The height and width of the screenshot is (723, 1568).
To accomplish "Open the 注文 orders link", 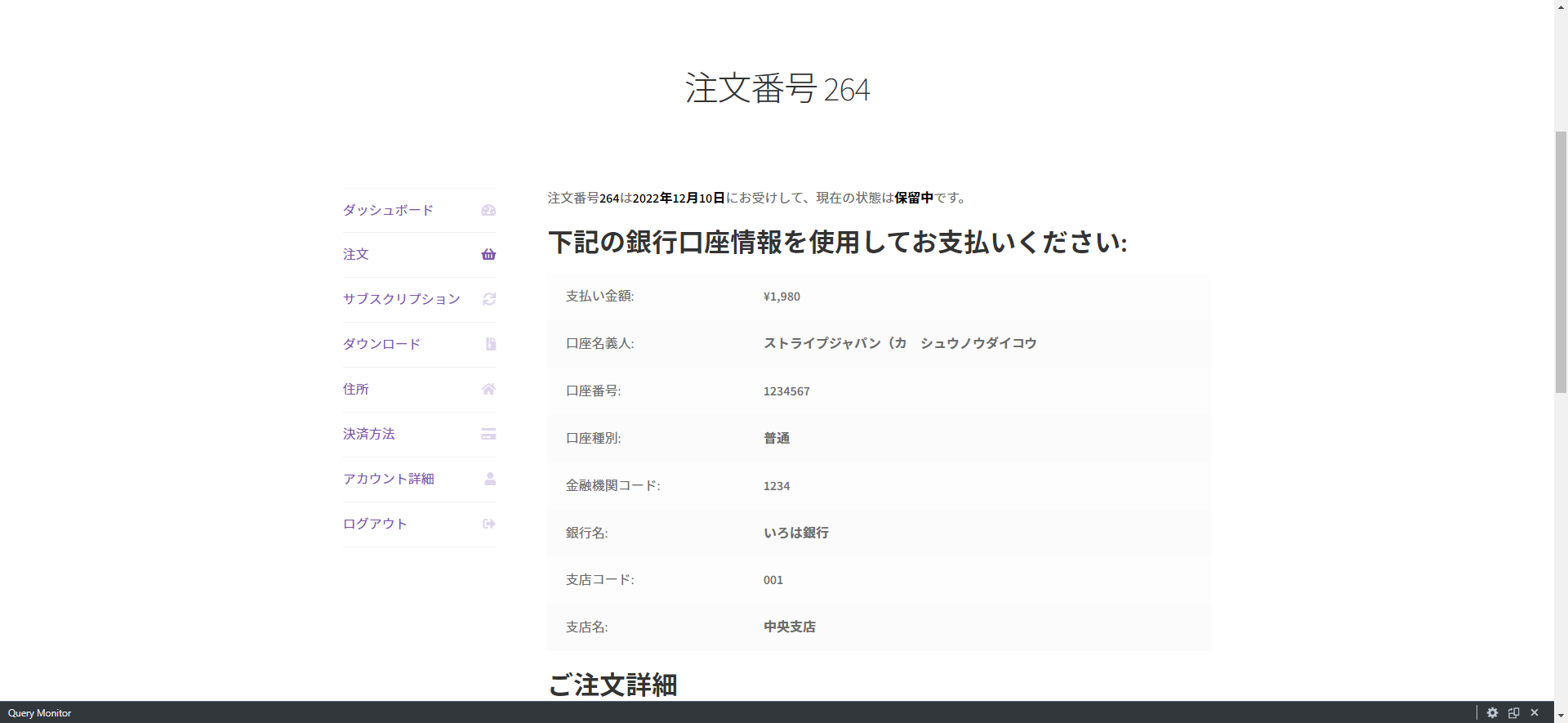I will pos(356,255).
